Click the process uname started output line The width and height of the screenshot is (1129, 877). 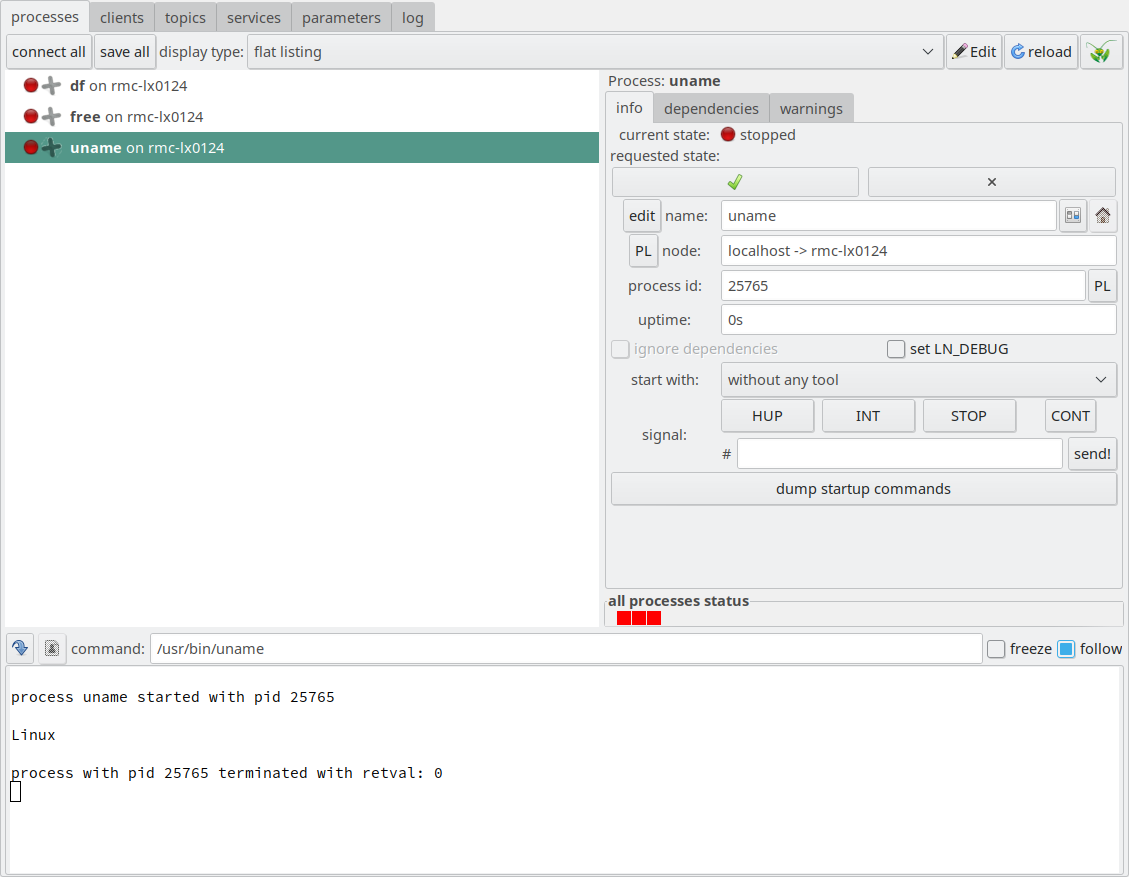click(x=173, y=697)
